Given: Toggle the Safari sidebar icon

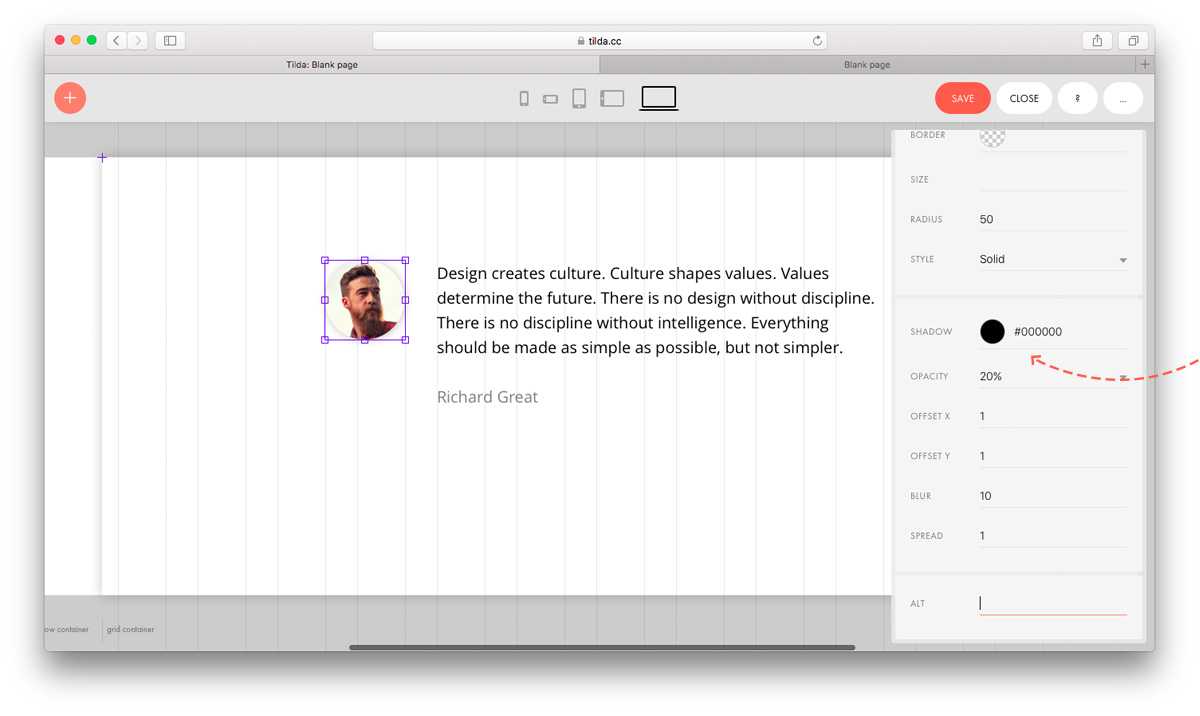Looking at the screenshot, I should [x=170, y=41].
